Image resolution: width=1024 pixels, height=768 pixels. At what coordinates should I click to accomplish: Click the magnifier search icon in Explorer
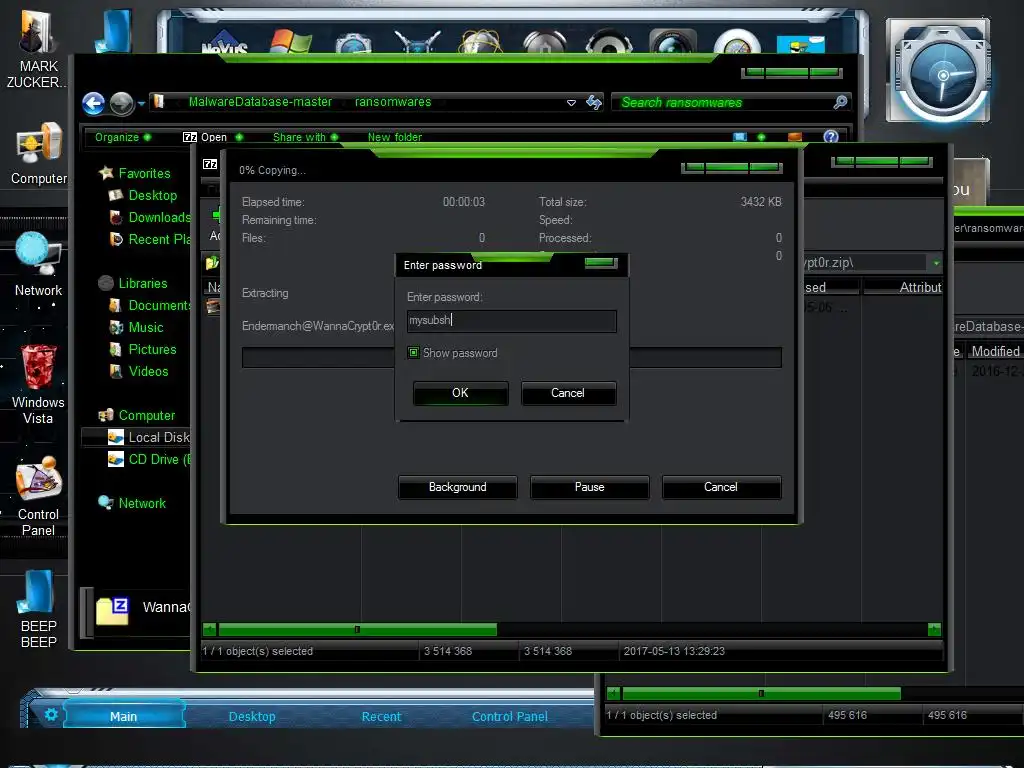pos(840,102)
